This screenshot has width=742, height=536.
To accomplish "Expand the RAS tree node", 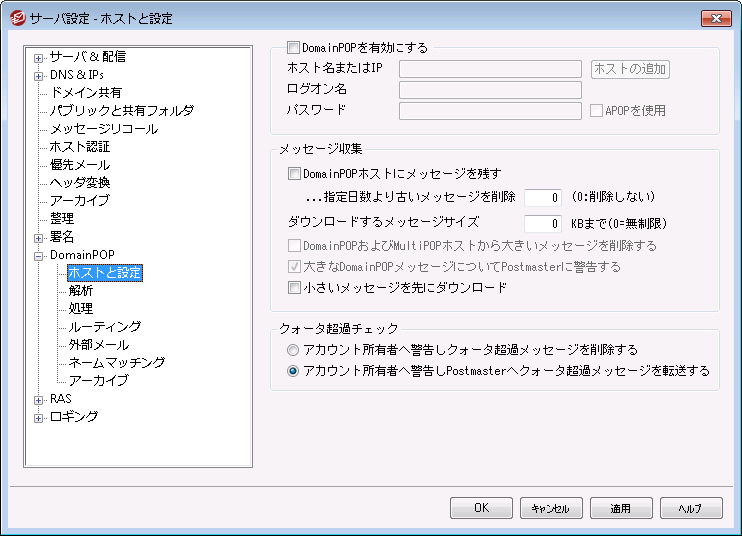I will 39,399.
